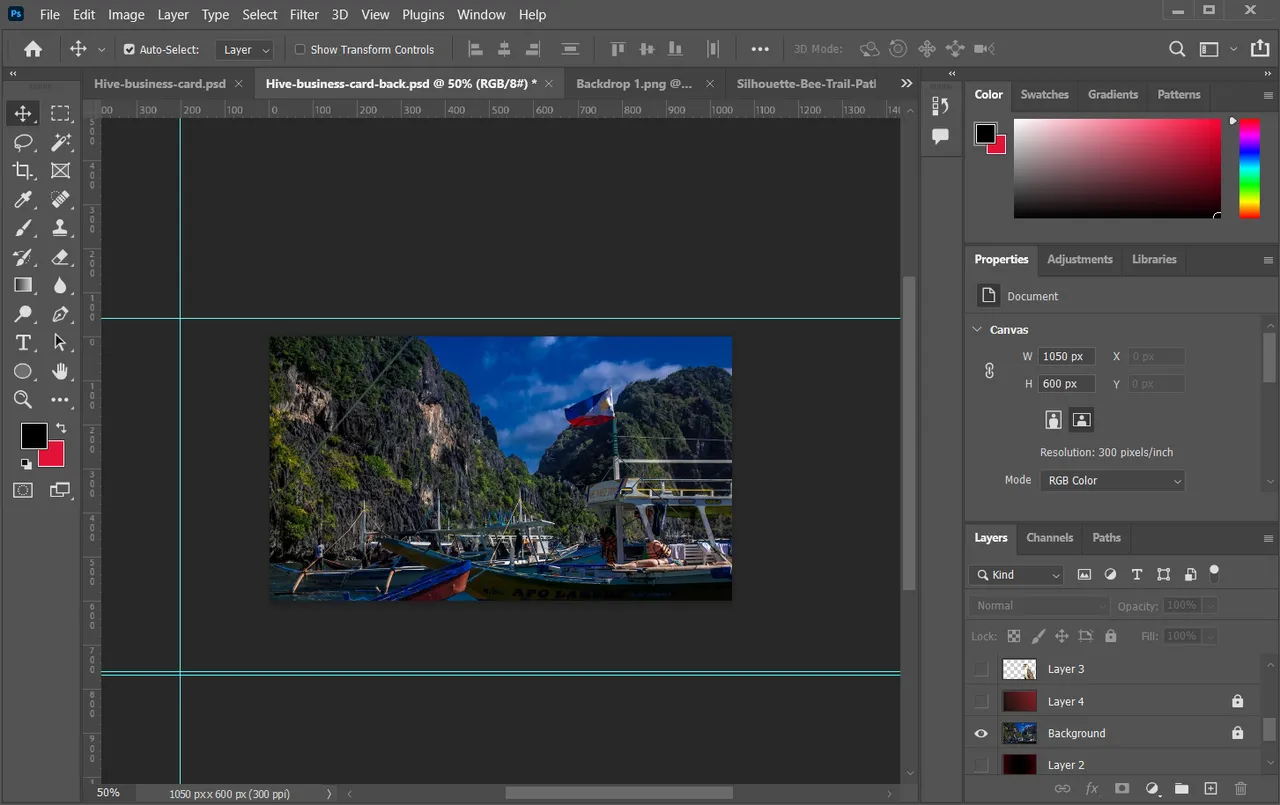Choose the Eyedropper tool

pos(23,199)
